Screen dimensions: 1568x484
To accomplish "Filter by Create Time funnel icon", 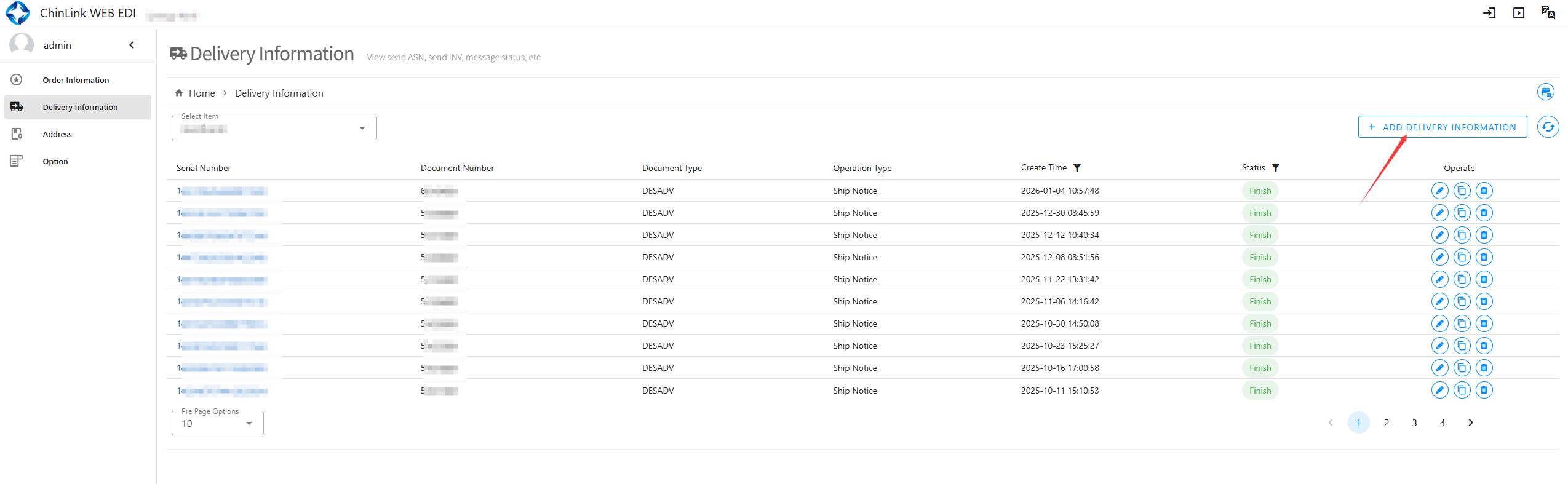I will pos(1077,168).
